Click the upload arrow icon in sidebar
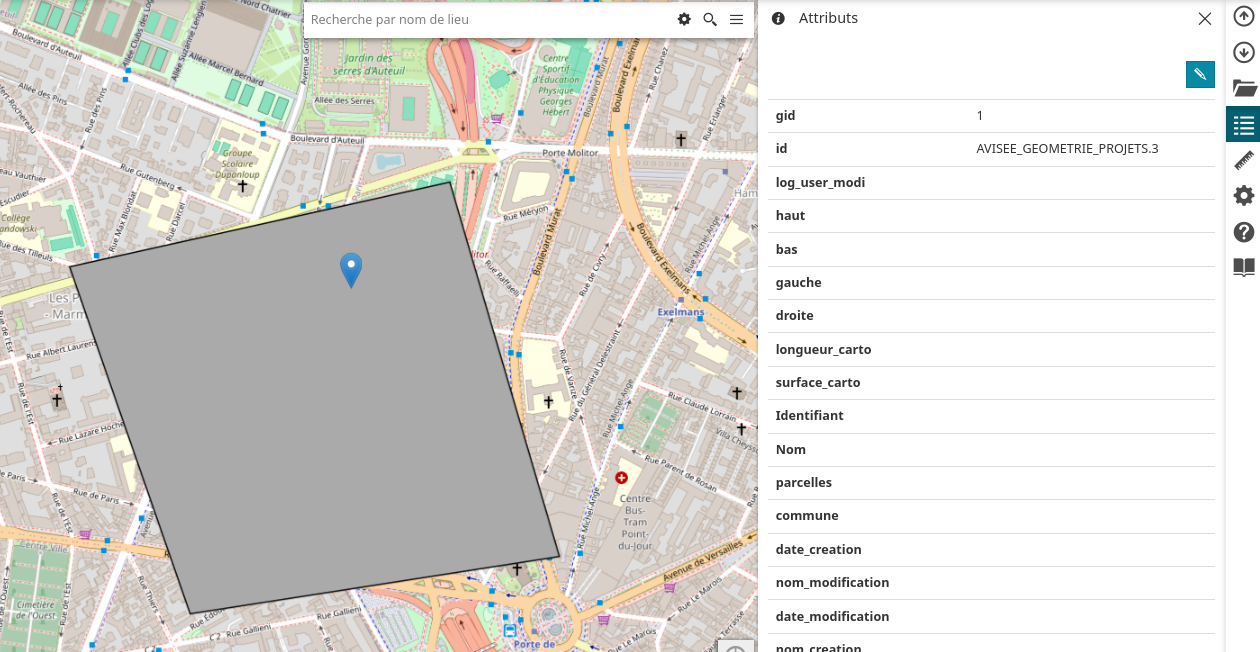Image resolution: width=1260 pixels, height=652 pixels. click(1243, 17)
